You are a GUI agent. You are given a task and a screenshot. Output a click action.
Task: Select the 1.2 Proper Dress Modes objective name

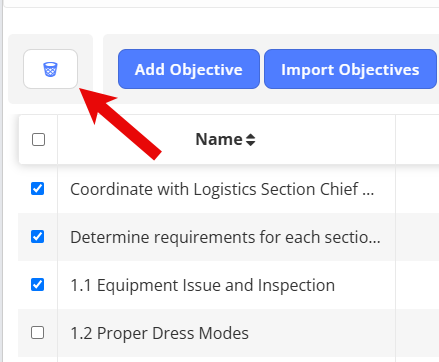159,333
